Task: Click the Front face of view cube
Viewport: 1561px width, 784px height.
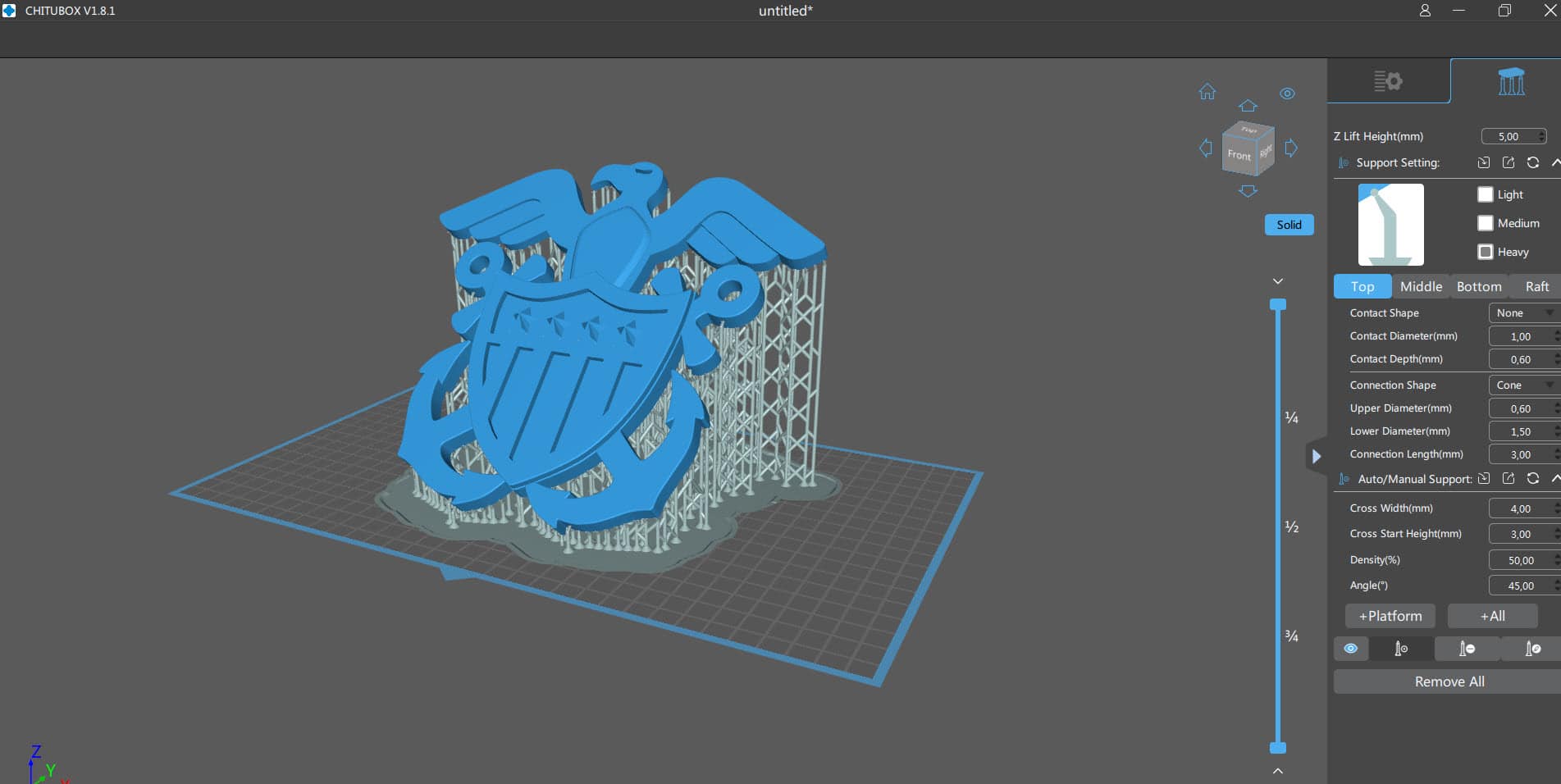Action: click(1238, 154)
